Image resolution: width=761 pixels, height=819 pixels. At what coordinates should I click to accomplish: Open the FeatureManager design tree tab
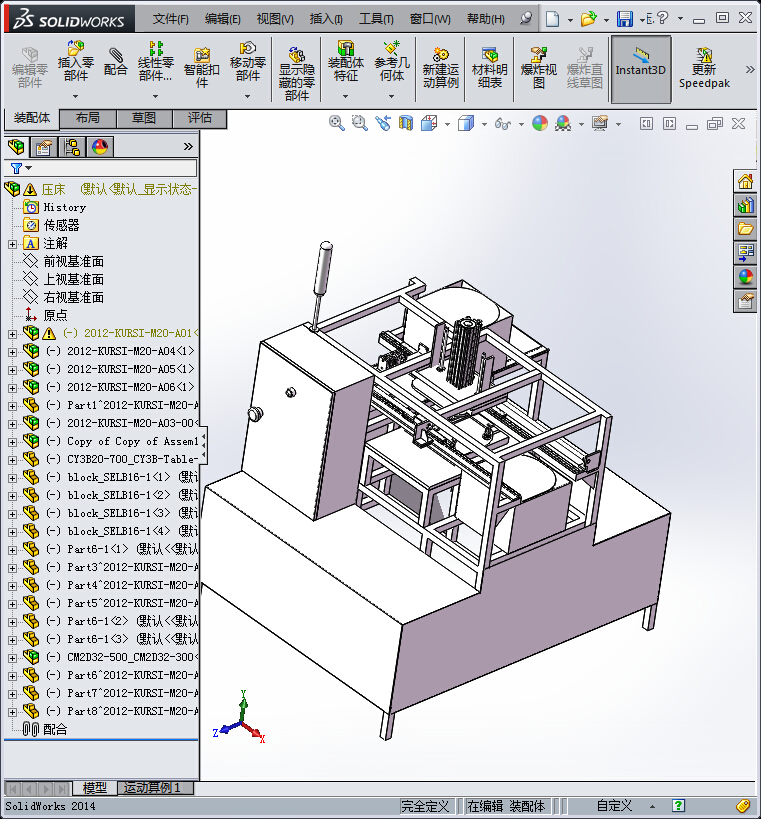coord(16,147)
